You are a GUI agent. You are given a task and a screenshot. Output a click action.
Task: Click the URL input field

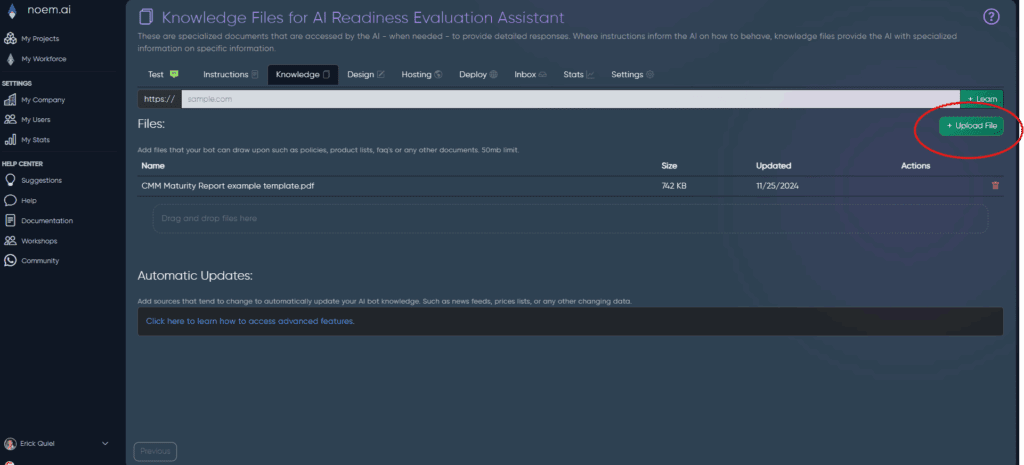570,99
